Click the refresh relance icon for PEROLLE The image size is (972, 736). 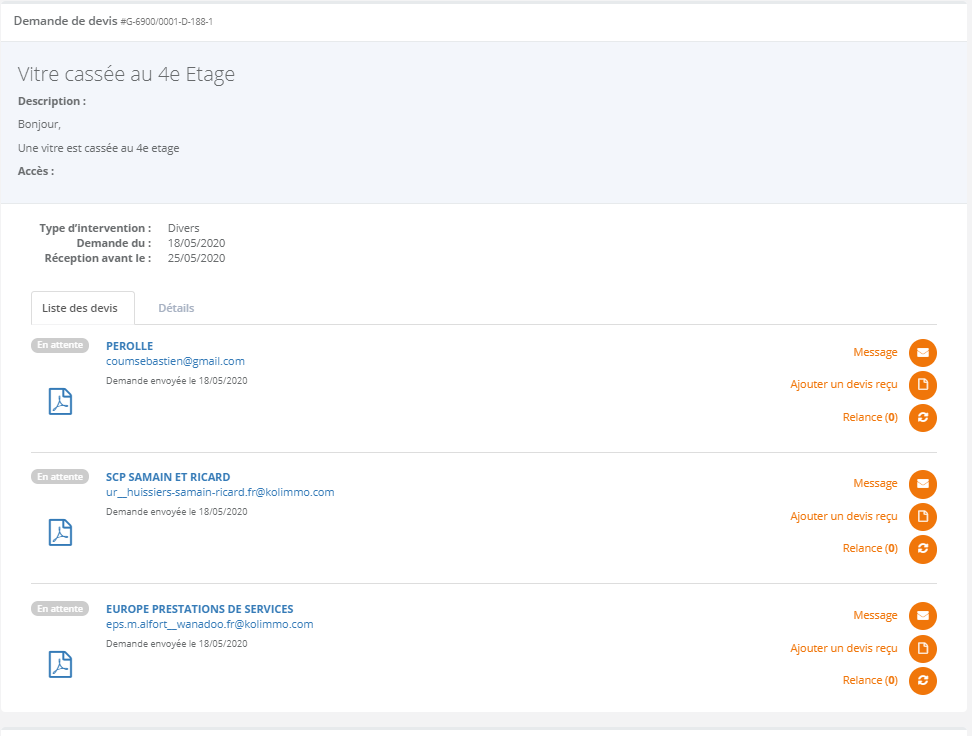[922, 417]
